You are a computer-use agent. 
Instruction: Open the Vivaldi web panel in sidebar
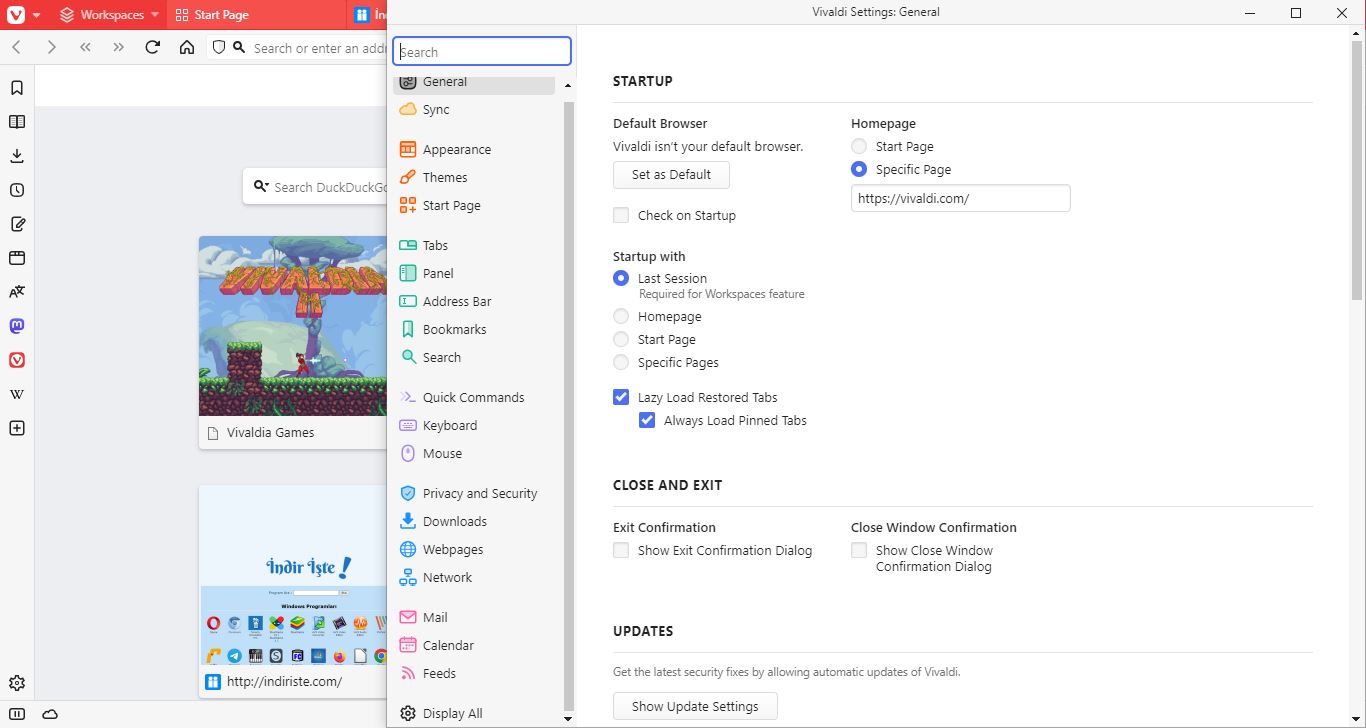pos(17,360)
